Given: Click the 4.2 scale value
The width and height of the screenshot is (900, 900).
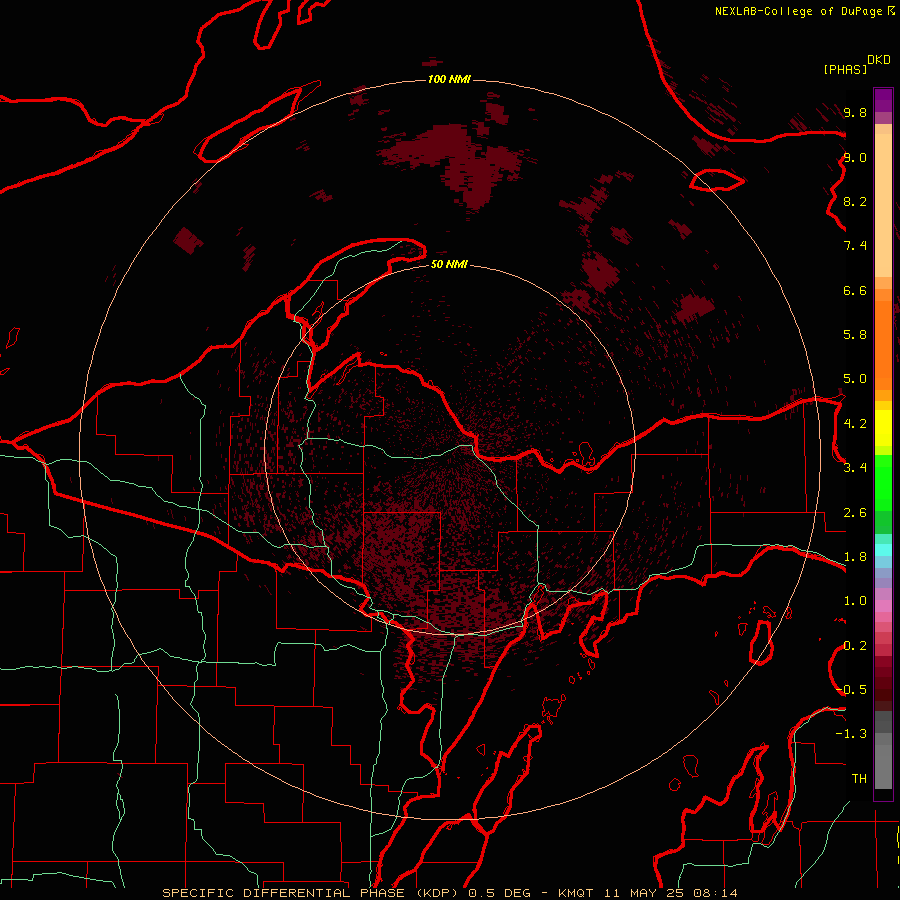Looking at the screenshot, I should 855,424.
